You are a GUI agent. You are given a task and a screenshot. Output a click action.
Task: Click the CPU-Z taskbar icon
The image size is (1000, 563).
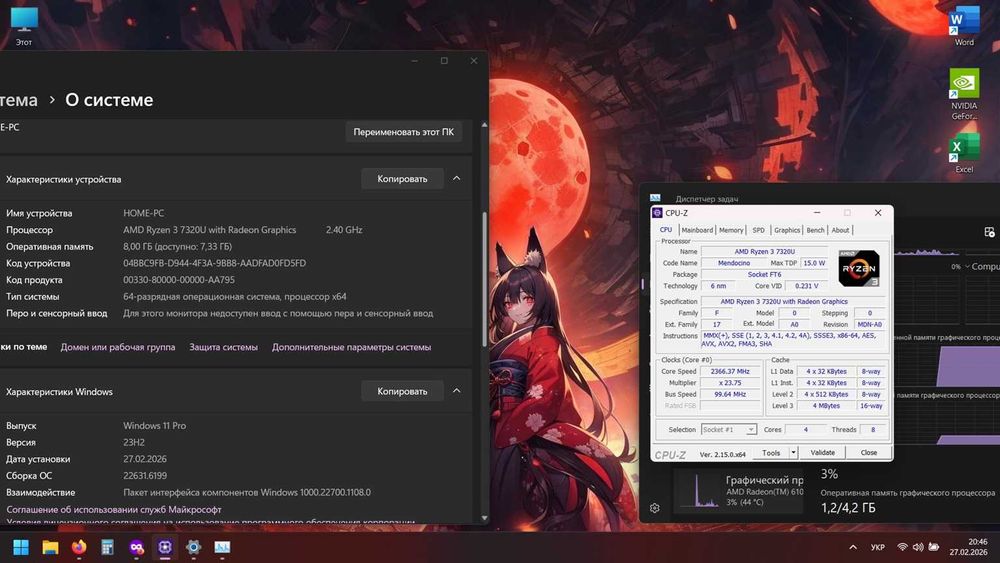165,547
